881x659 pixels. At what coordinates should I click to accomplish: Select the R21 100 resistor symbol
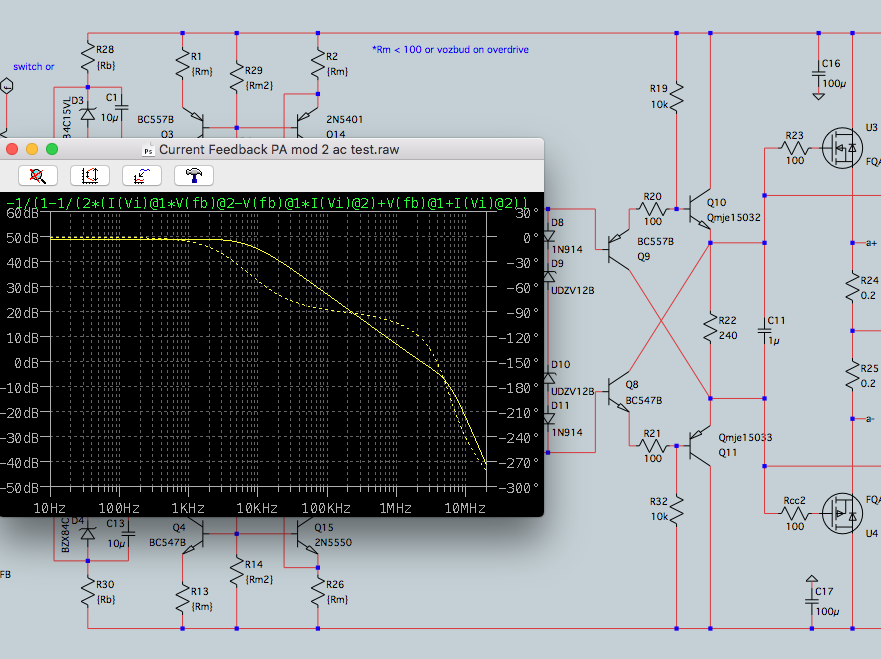[x=652, y=446]
